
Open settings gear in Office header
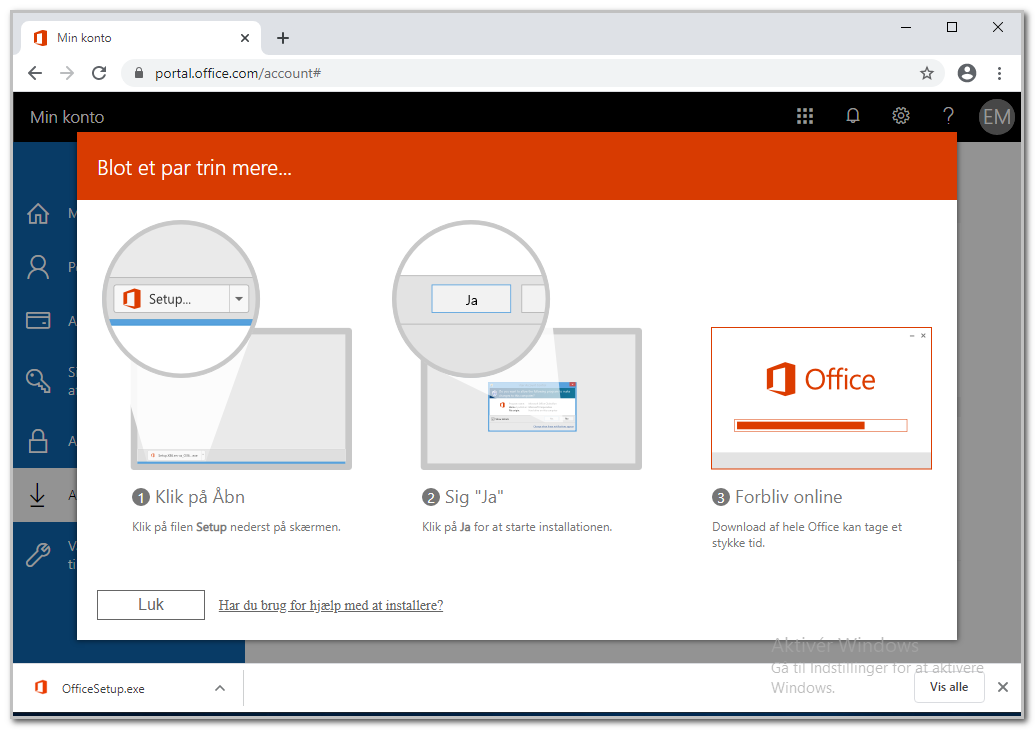901,117
